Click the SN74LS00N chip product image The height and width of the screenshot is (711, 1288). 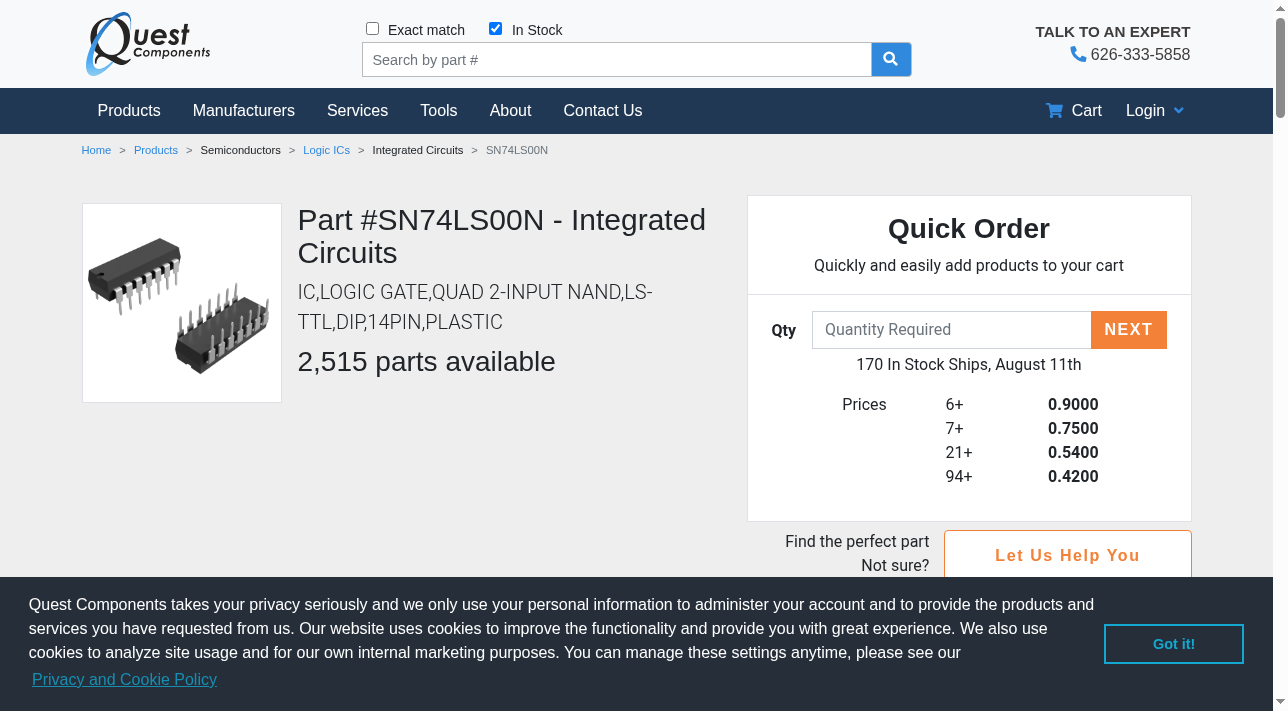182,303
